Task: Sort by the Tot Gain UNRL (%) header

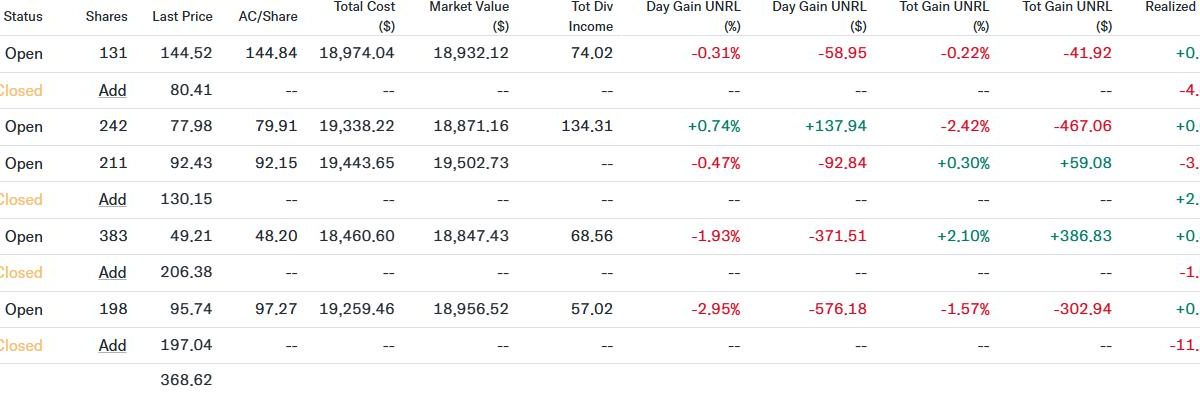Action: coord(945,16)
